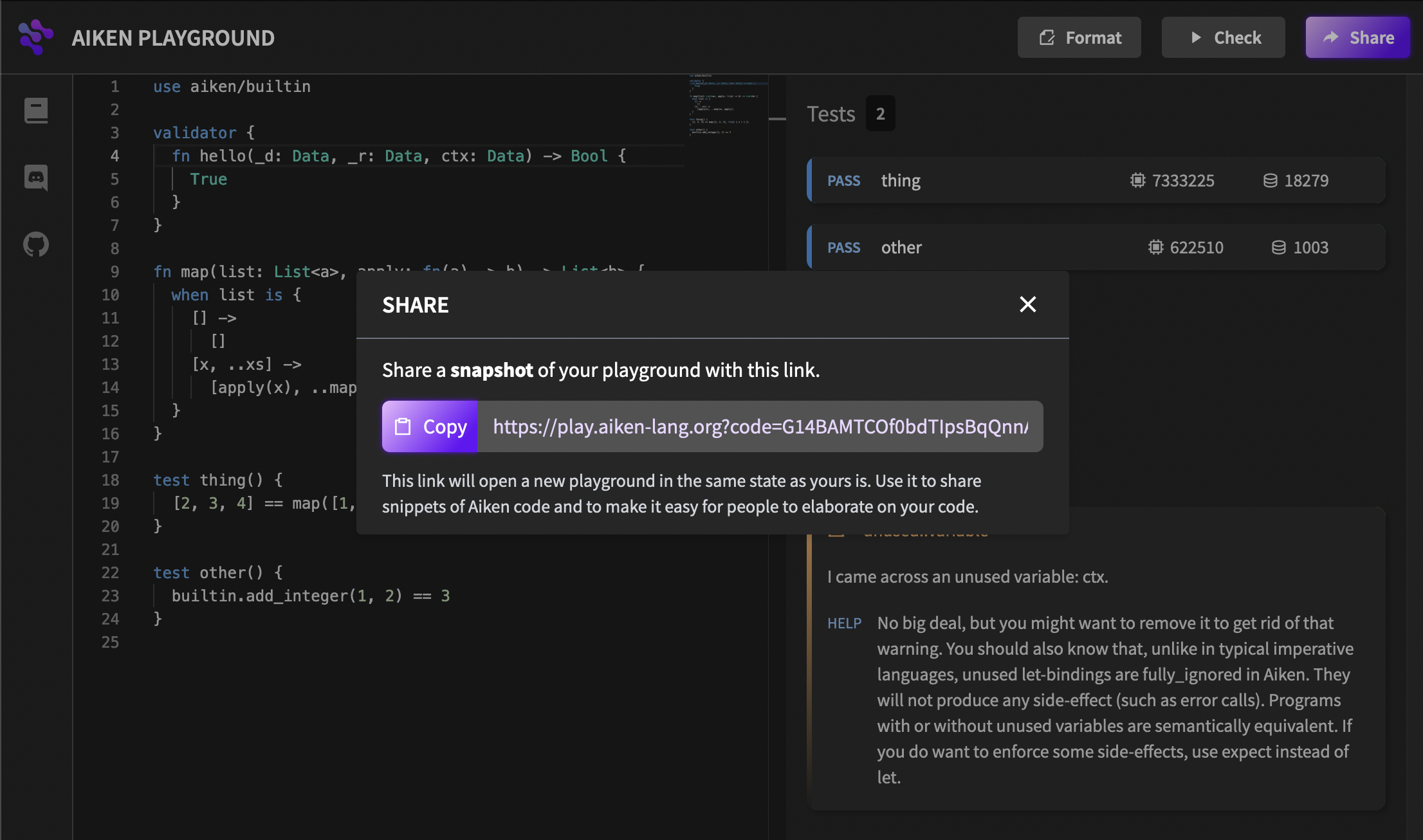Click the CPU icon beside 7333225
Viewport: 1423px width, 840px height.
coord(1137,181)
